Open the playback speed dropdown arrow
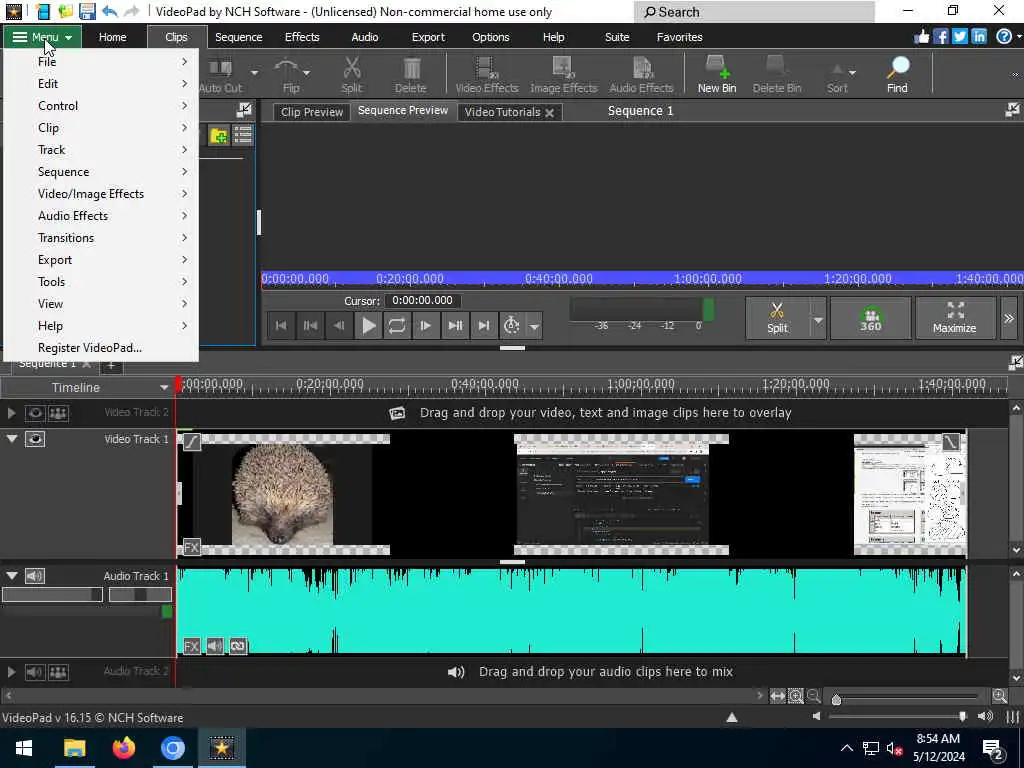The height and width of the screenshot is (768, 1024). tap(534, 325)
